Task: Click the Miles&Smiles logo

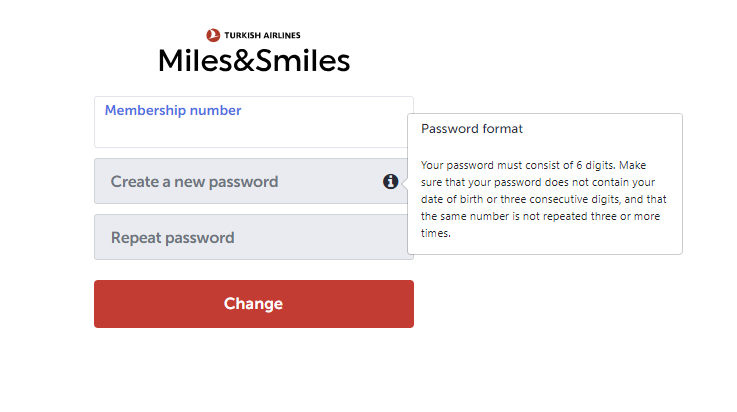Action: pyautogui.click(x=254, y=61)
